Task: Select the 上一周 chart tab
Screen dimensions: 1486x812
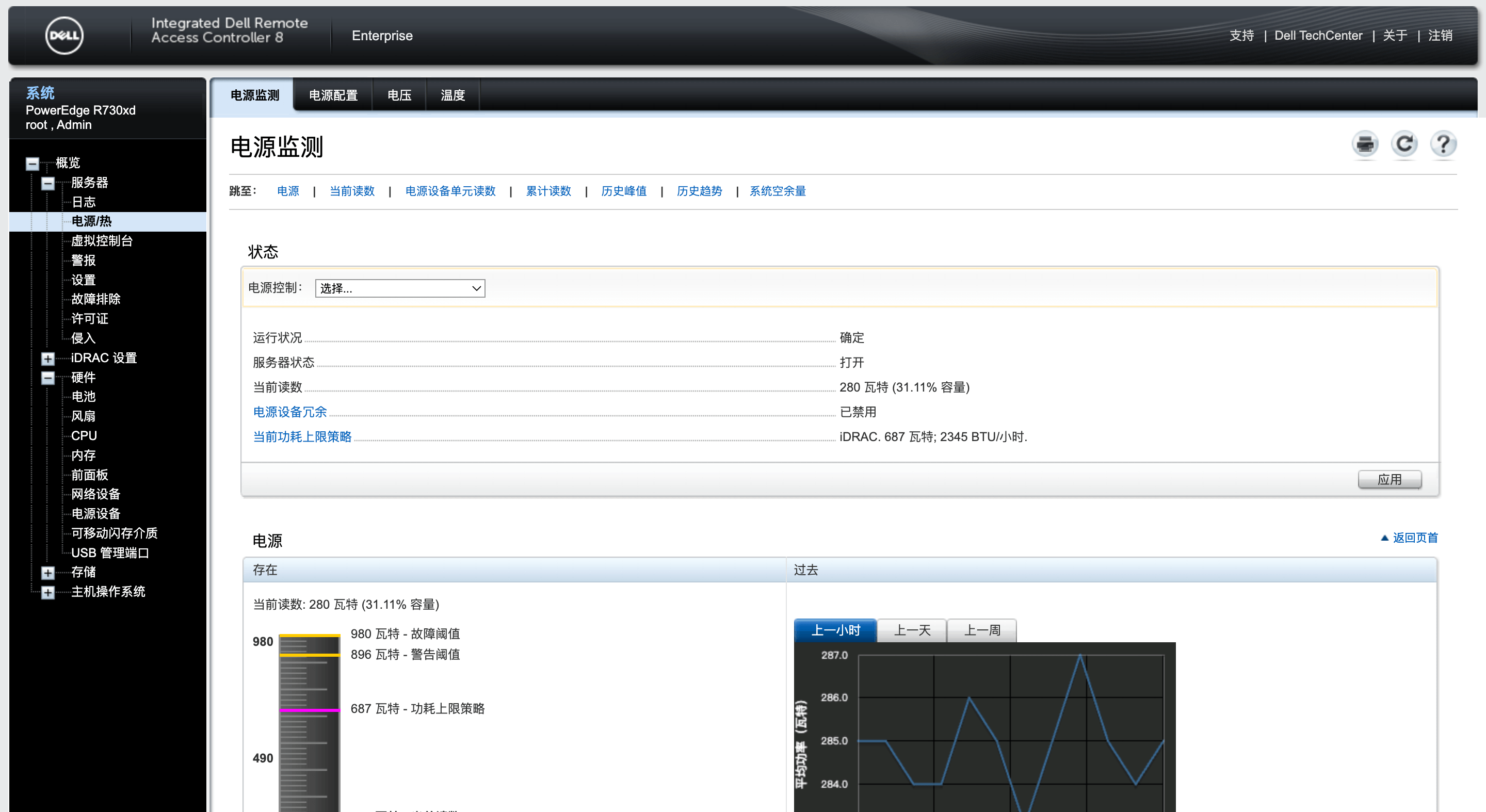Action: [982, 630]
